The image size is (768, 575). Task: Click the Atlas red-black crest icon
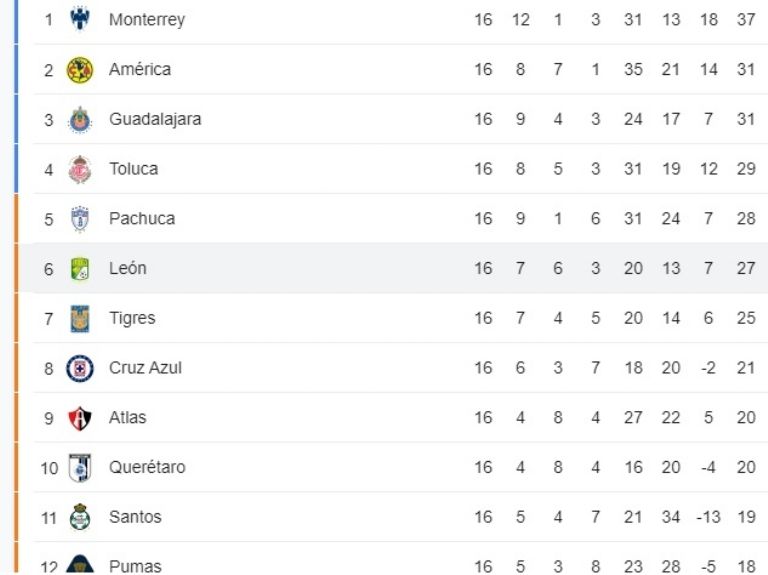click(79, 418)
